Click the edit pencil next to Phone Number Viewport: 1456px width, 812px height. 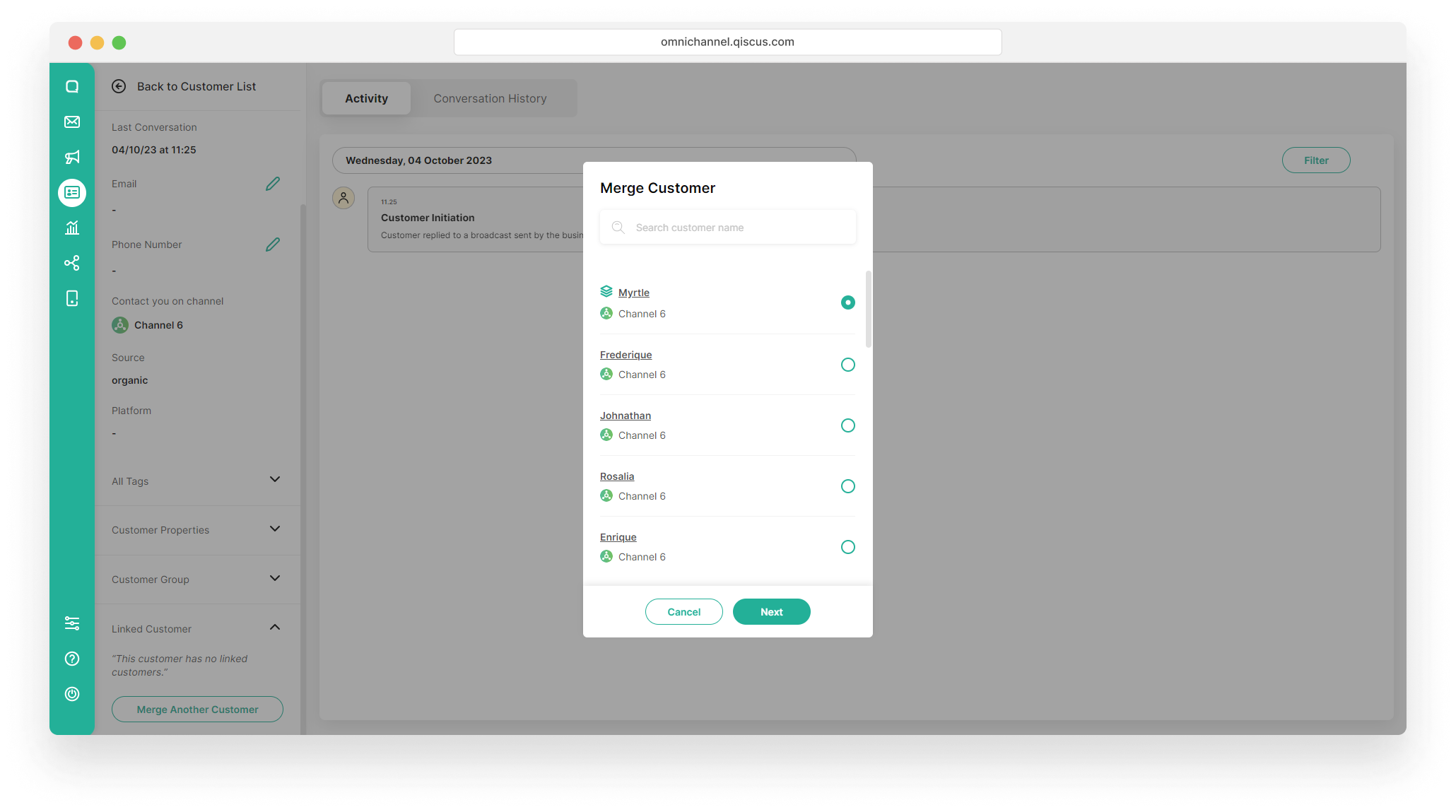tap(273, 245)
